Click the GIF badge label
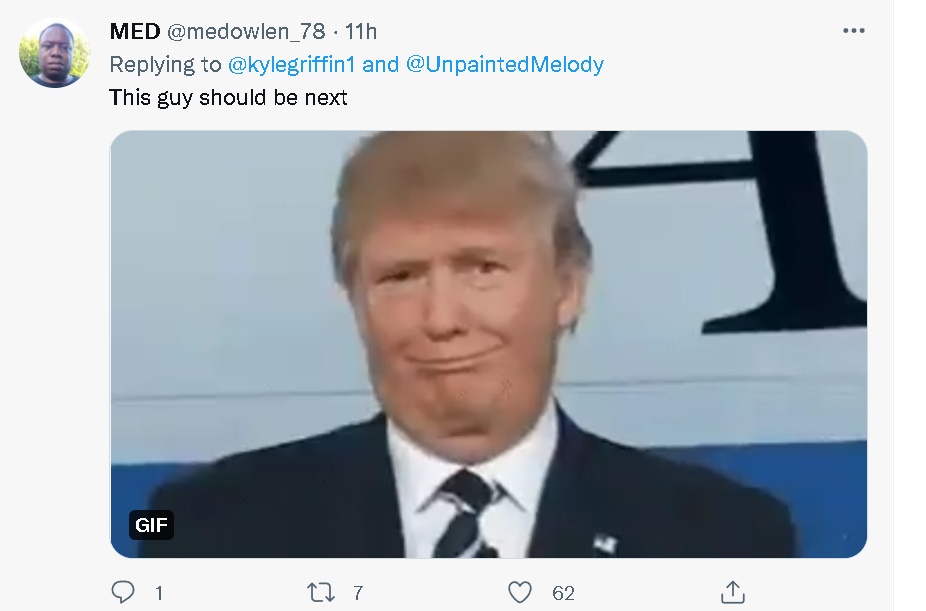This screenshot has width=926, height=611. [151, 525]
